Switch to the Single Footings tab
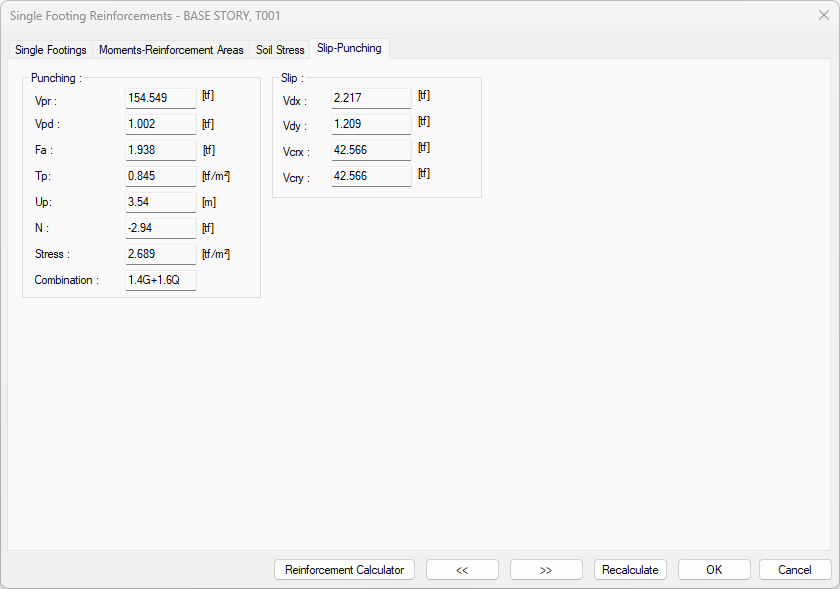840x589 pixels. [x=51, y=50]
